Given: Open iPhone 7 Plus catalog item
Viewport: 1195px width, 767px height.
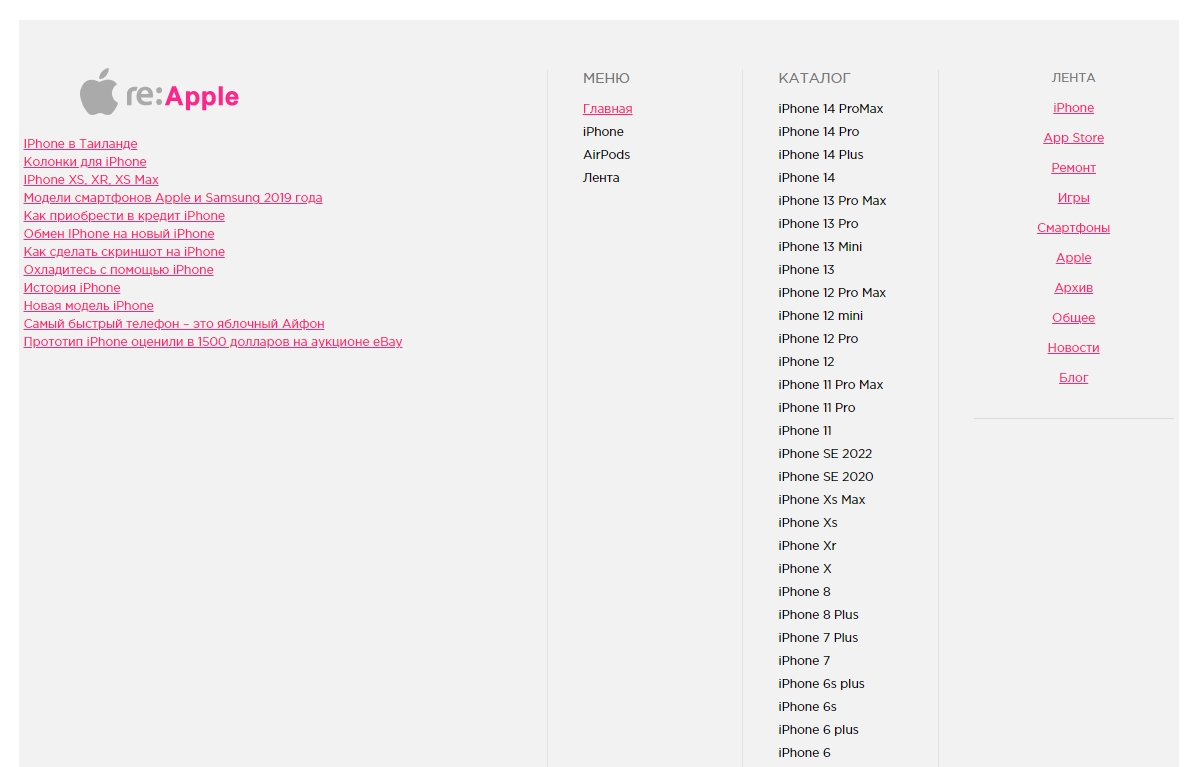Looking at the screenshot, I should click(x=818, y=637).
